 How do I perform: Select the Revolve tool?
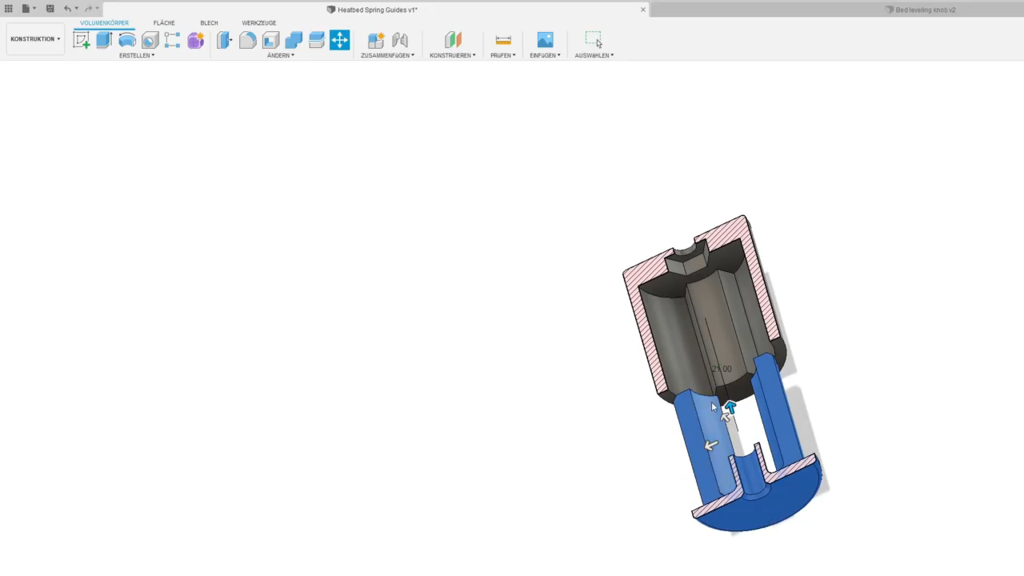coord(127,40)
